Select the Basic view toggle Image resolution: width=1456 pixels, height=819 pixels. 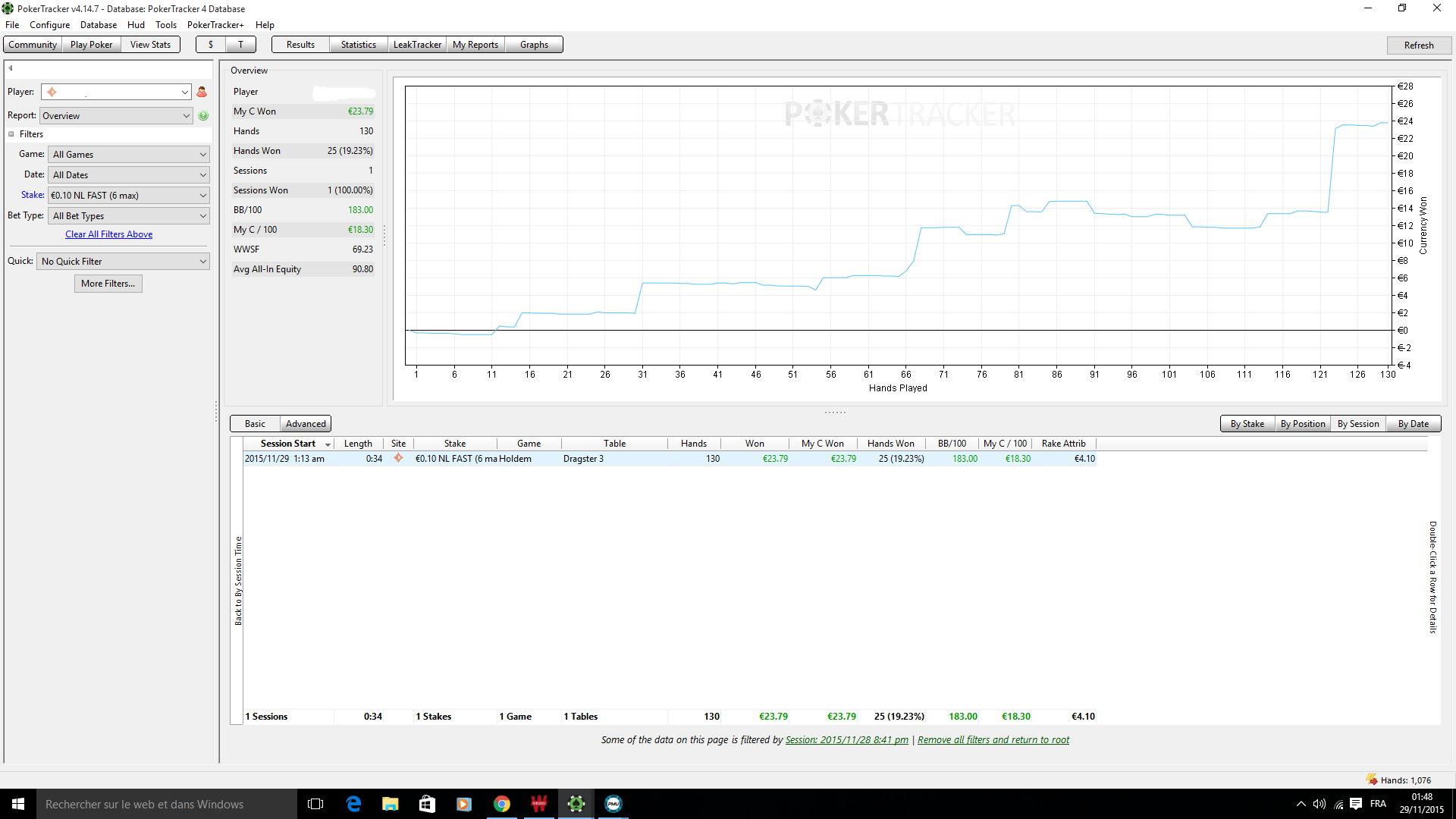255,424
